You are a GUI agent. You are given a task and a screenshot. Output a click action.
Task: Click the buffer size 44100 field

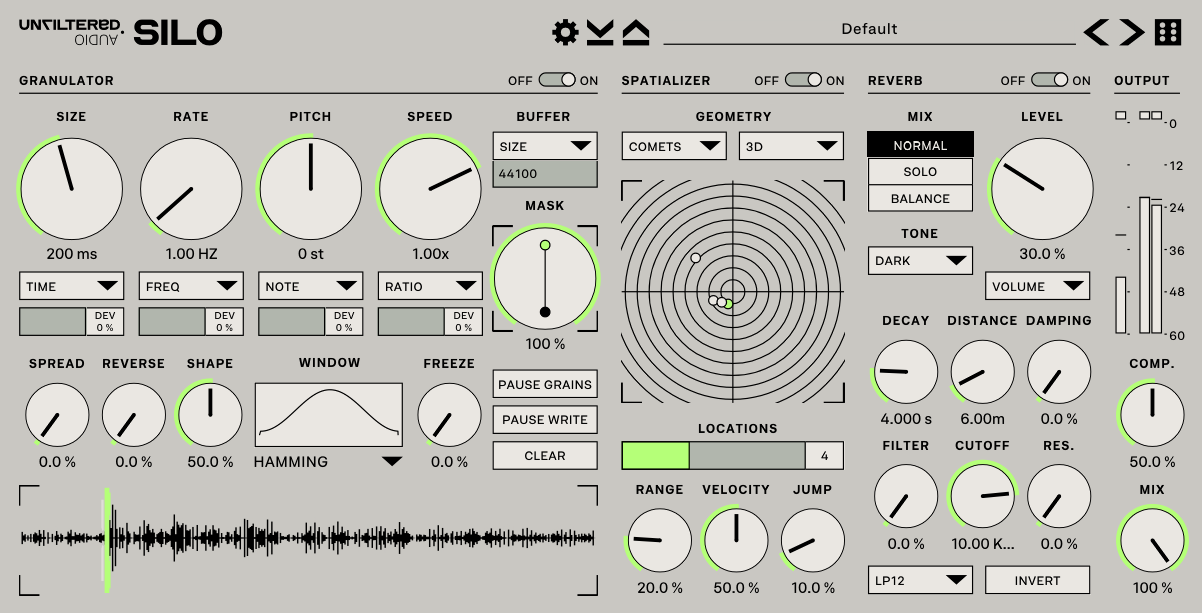tap(545, 174)
